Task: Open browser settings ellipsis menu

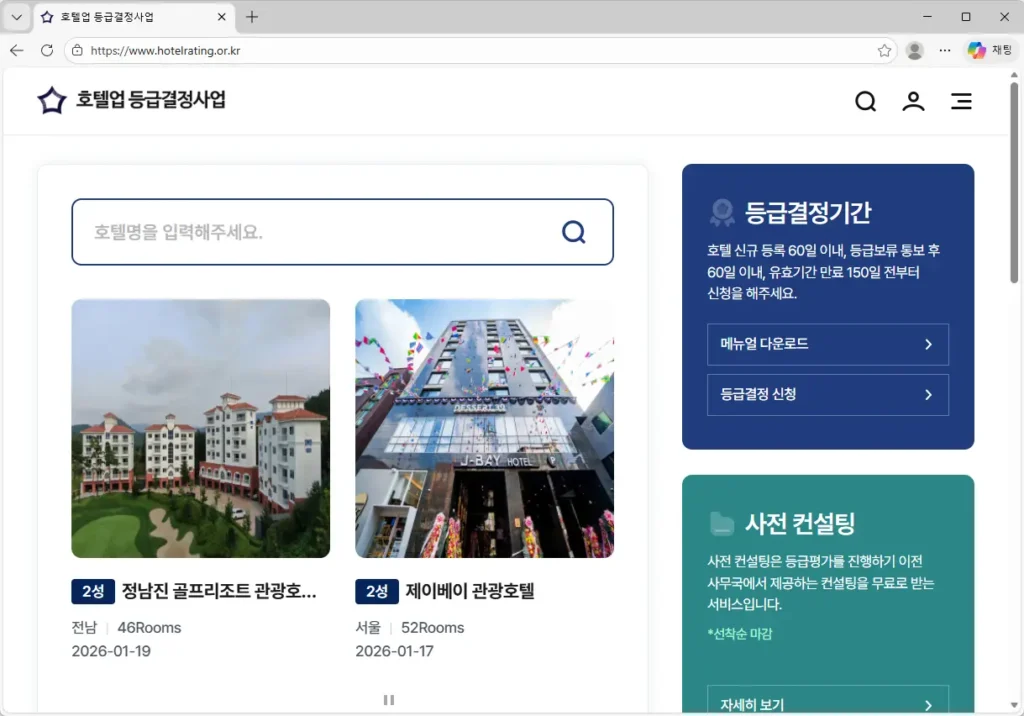Action: point(945,50)
